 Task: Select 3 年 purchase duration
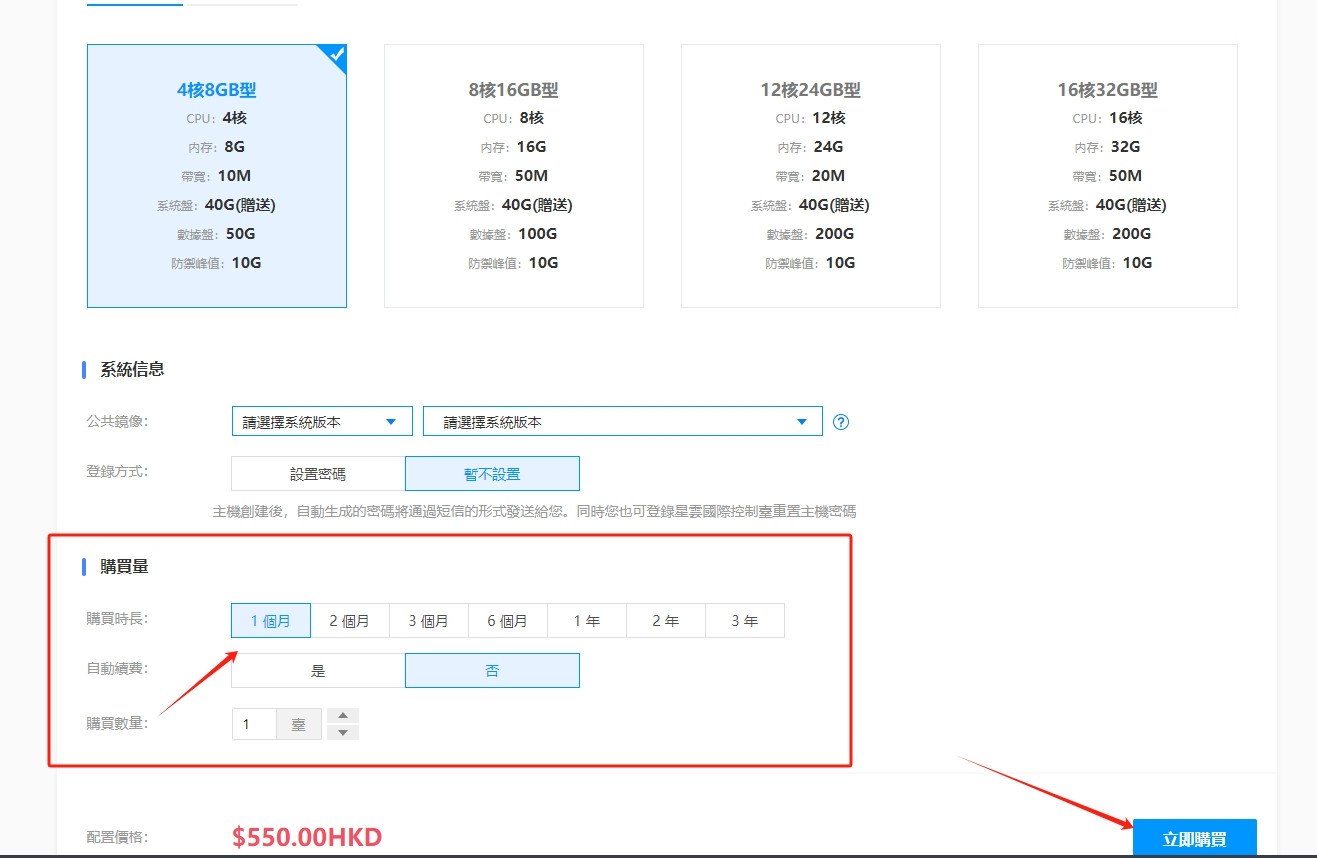[x=745, y=620]
